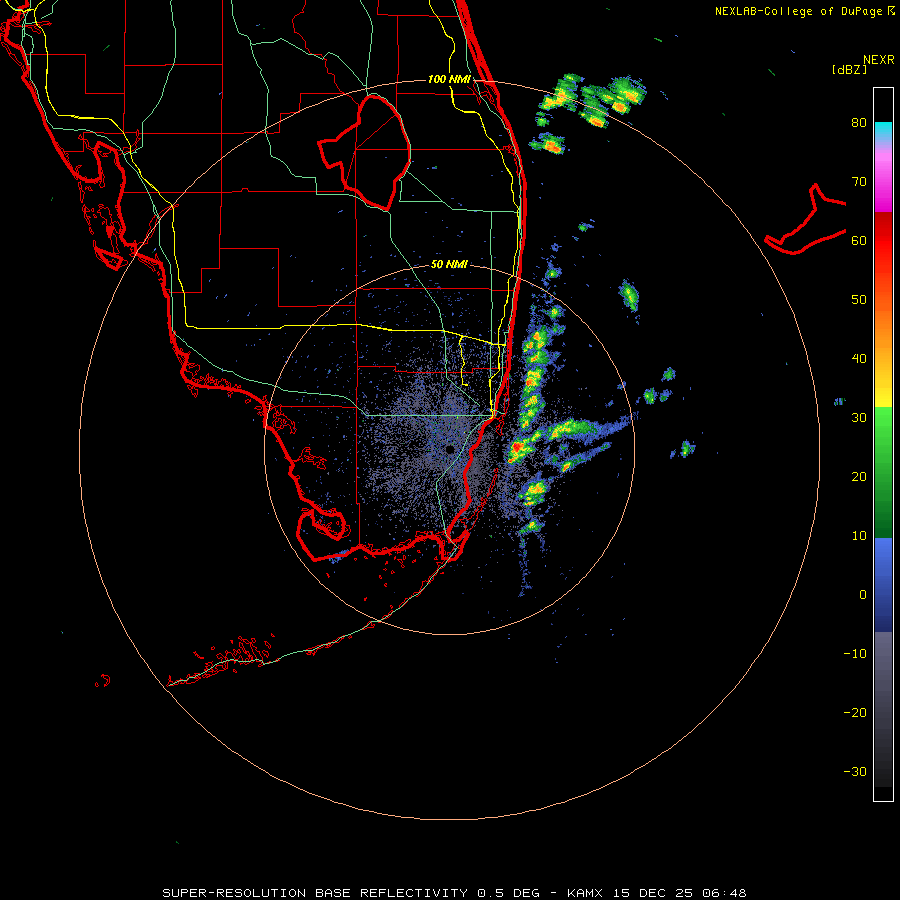Click the NEXR label above the color scale
Image resolution: width=900 pixels, height=900 pixels.
[x=879, y=60]
